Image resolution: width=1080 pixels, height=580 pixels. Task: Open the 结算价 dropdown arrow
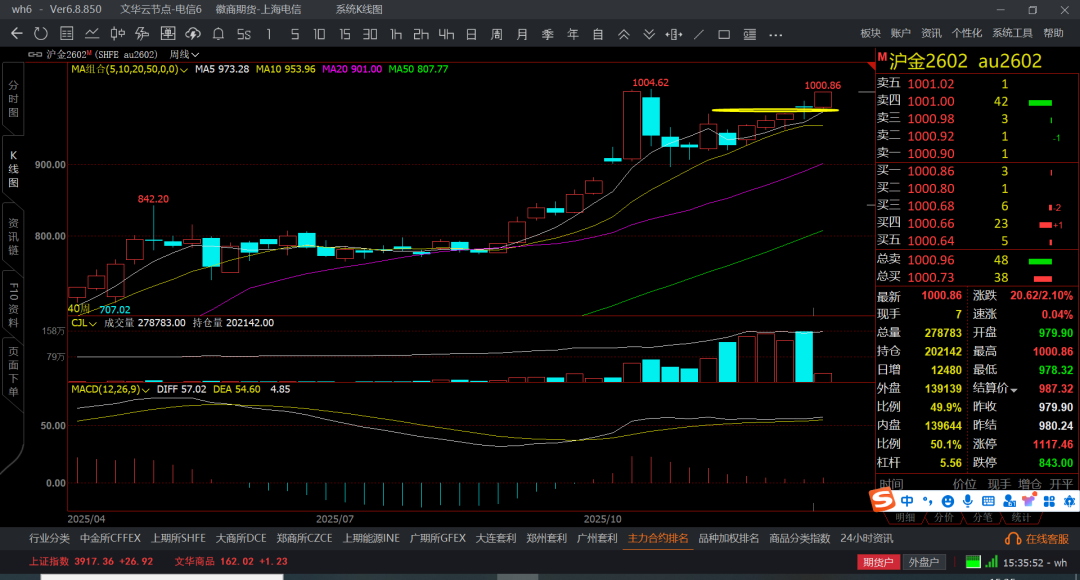click(1014, 388)
